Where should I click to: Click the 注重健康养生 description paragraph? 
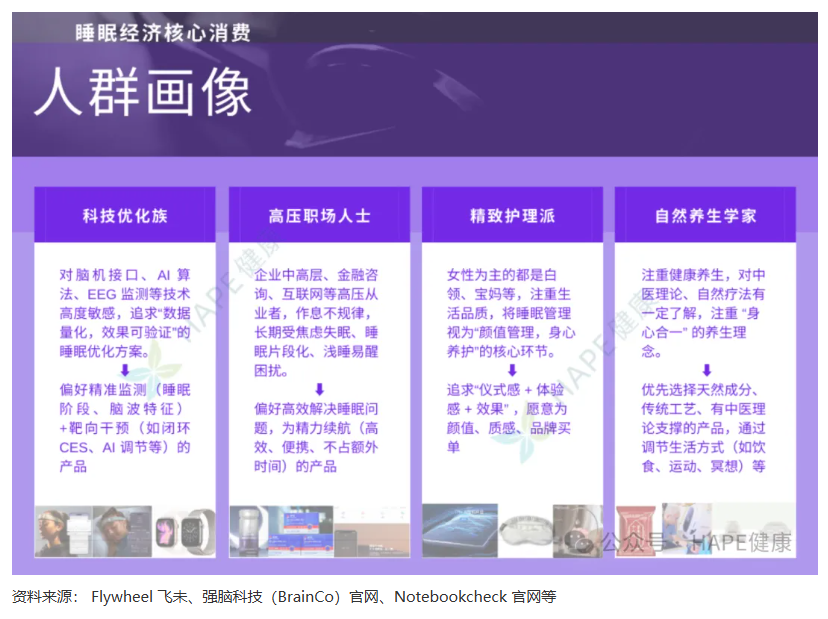click(706, 312)
